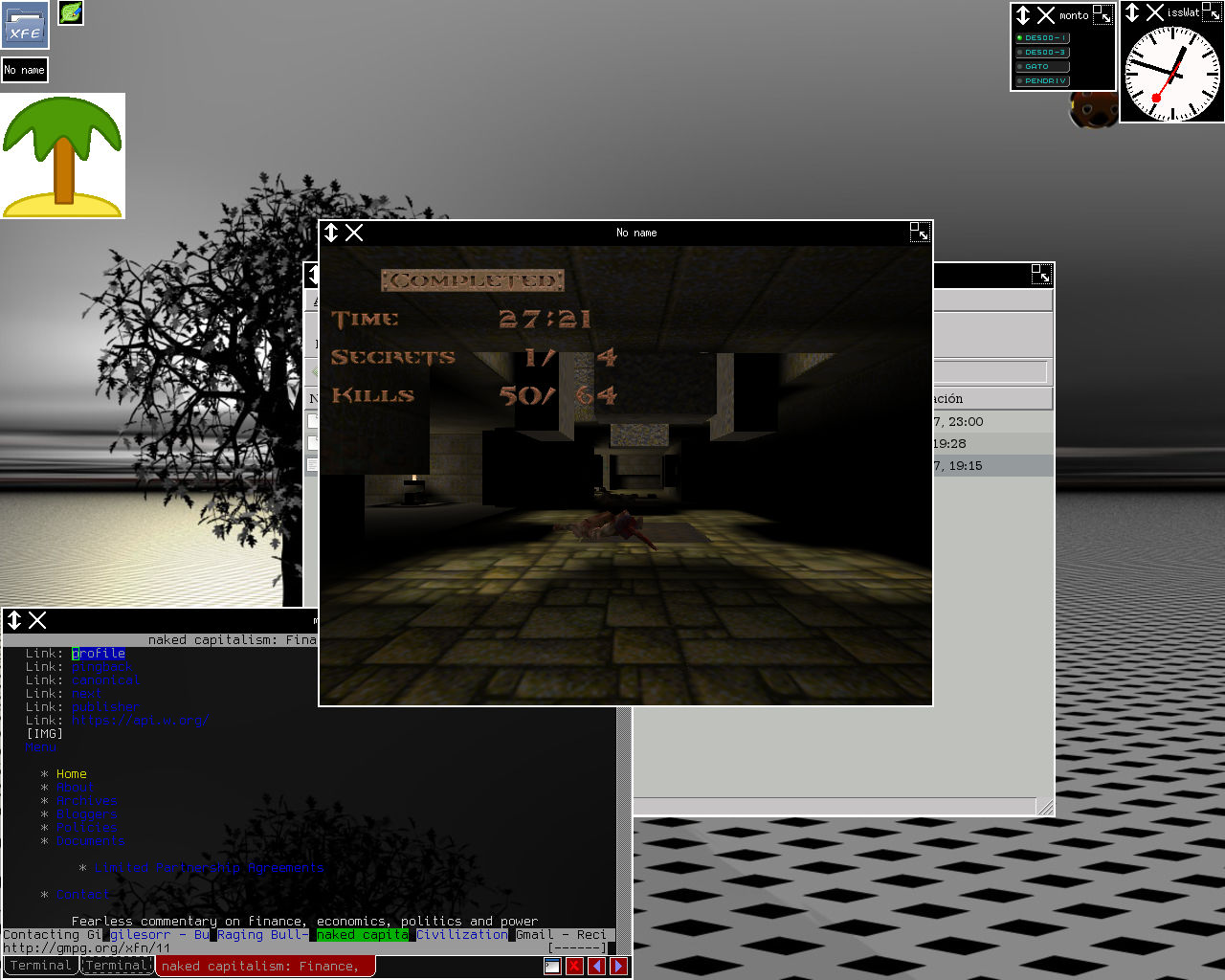Close the terminal window with its X icon
This screenshot has width=1225, height=980.
37,620
